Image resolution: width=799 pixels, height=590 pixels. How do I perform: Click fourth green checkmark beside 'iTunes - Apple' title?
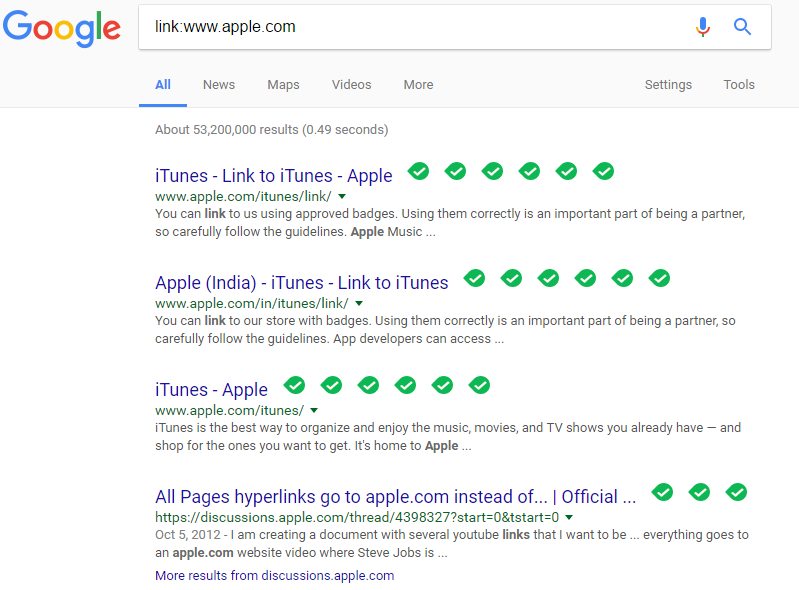[406, 385]
